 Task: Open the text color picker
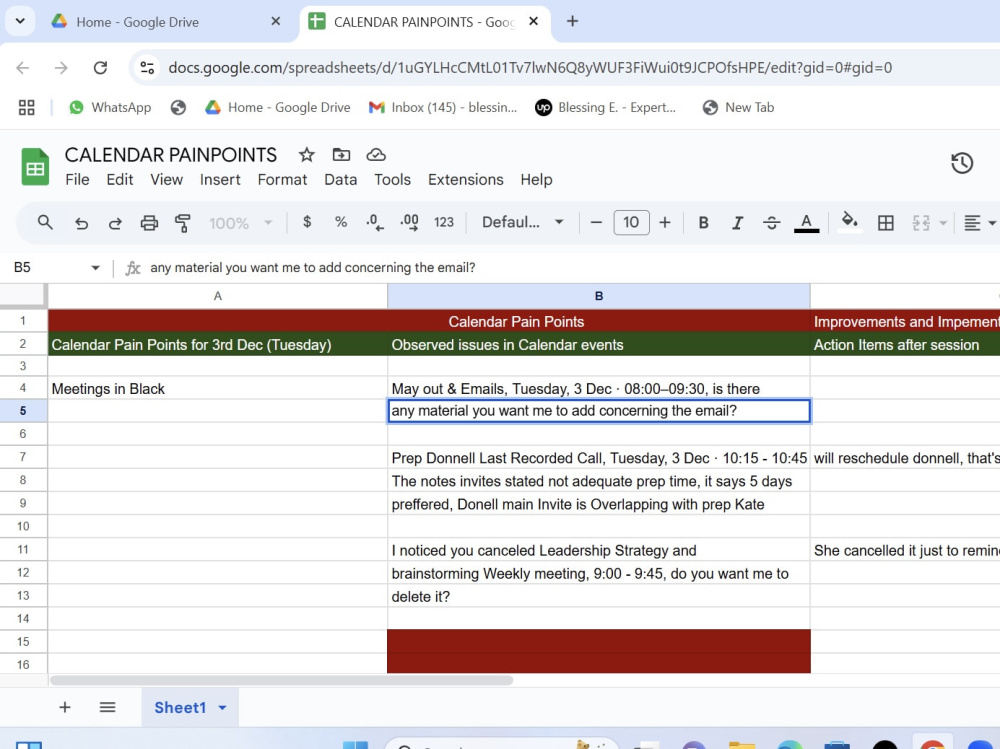[806, 223]
